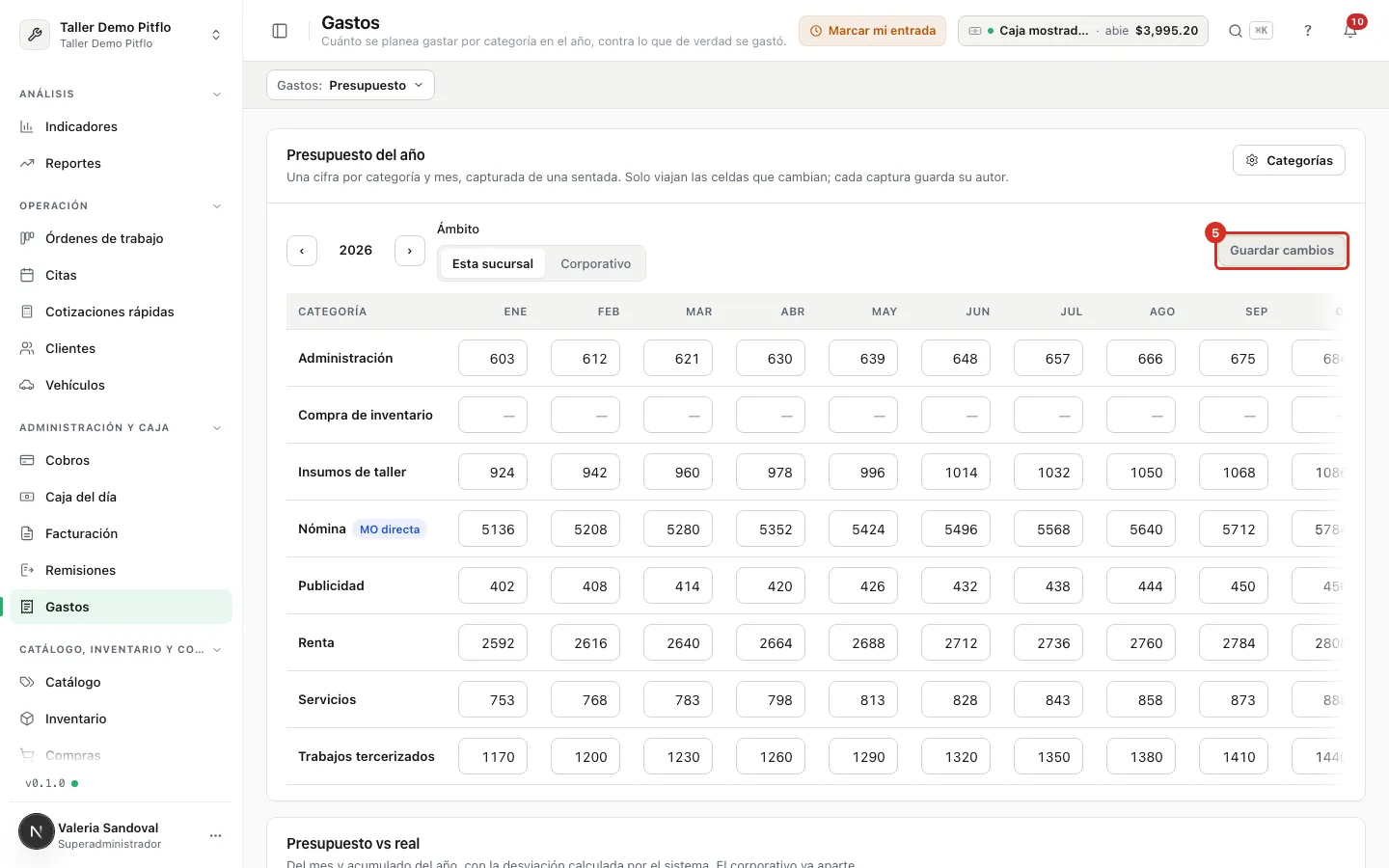This screenshot has height=868, width=1389.
Task: Switch scope to Corporativo
Action: pyautogui.click(x=595, y=263)
